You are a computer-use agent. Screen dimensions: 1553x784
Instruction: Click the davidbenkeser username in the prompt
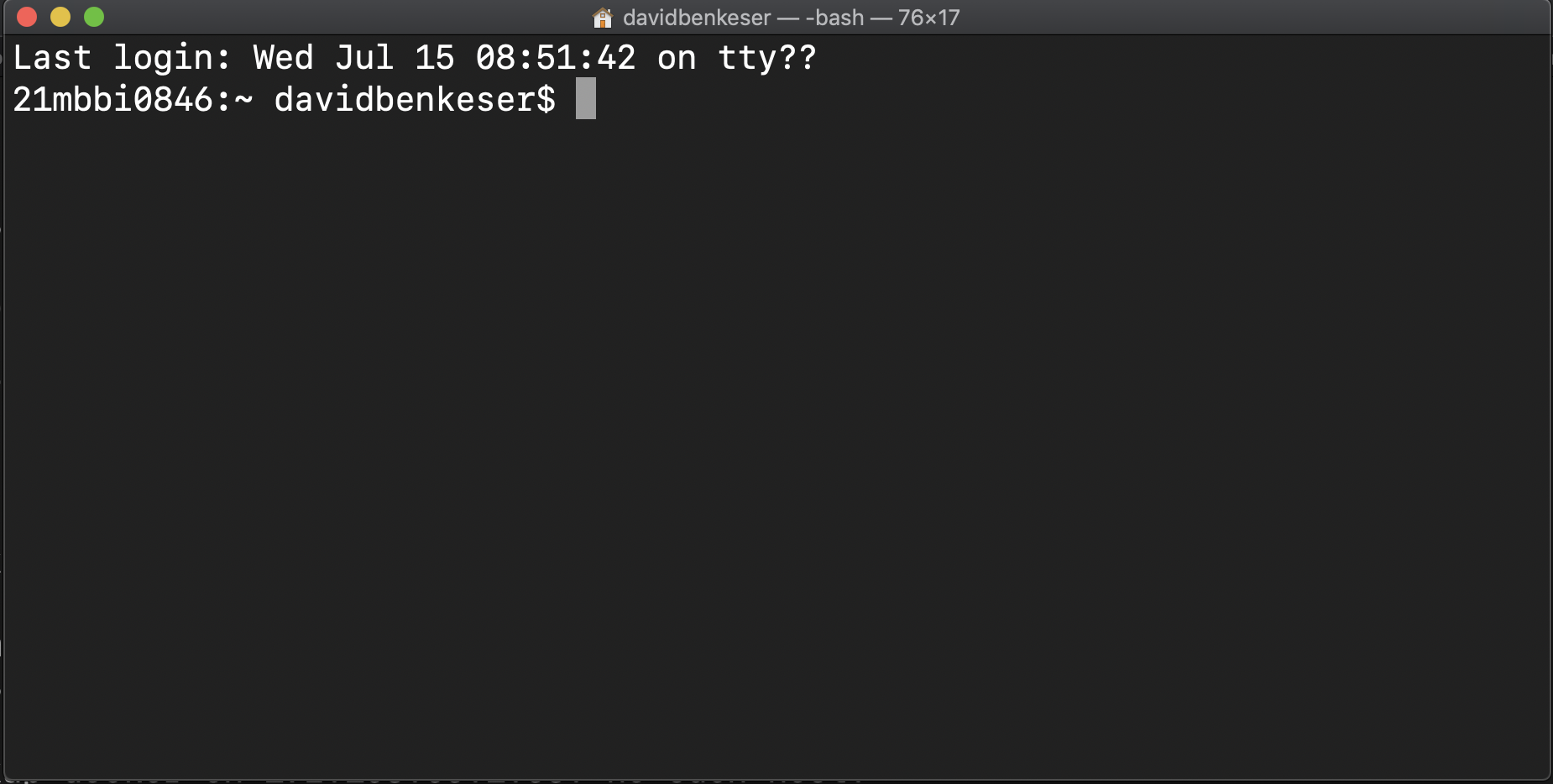(407, 98)
